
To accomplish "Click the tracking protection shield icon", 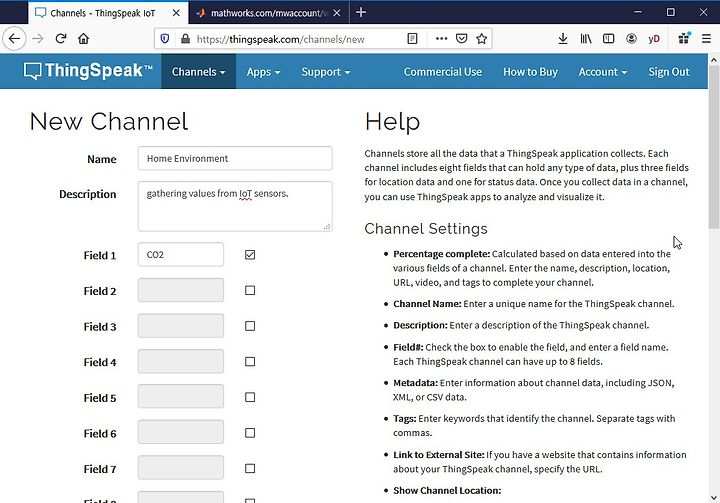I will click(165, 39).
